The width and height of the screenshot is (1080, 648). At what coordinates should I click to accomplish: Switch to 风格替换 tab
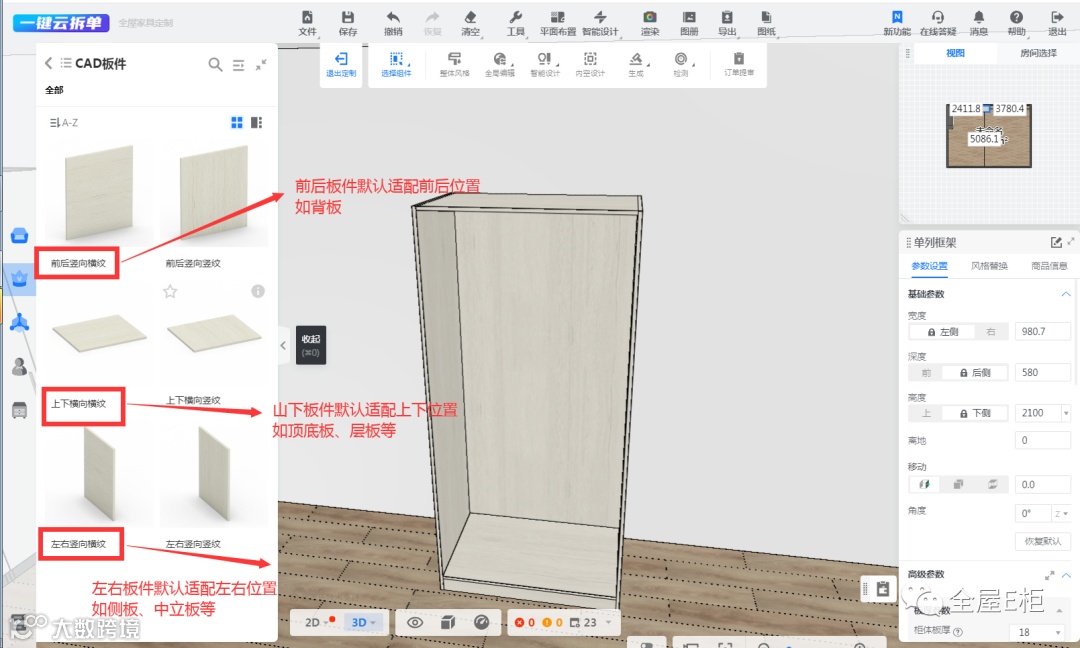point(988,266)
